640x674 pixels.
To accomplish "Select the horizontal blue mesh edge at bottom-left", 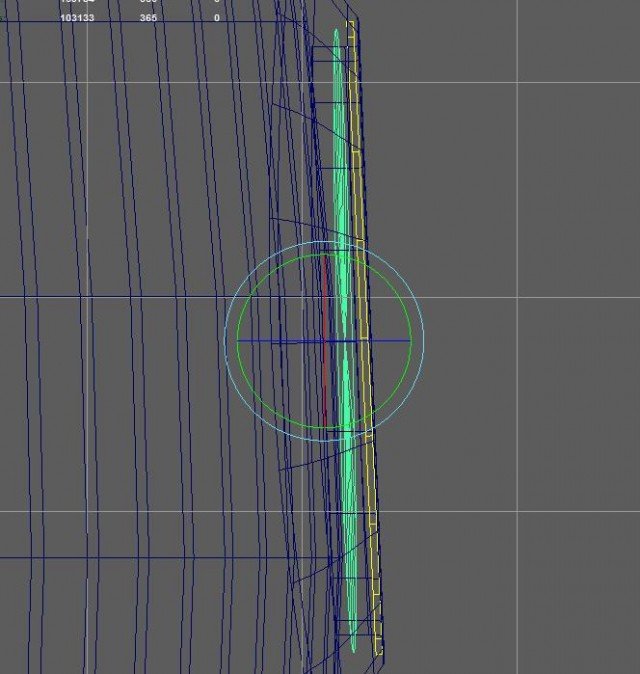I will click(100, 557).
